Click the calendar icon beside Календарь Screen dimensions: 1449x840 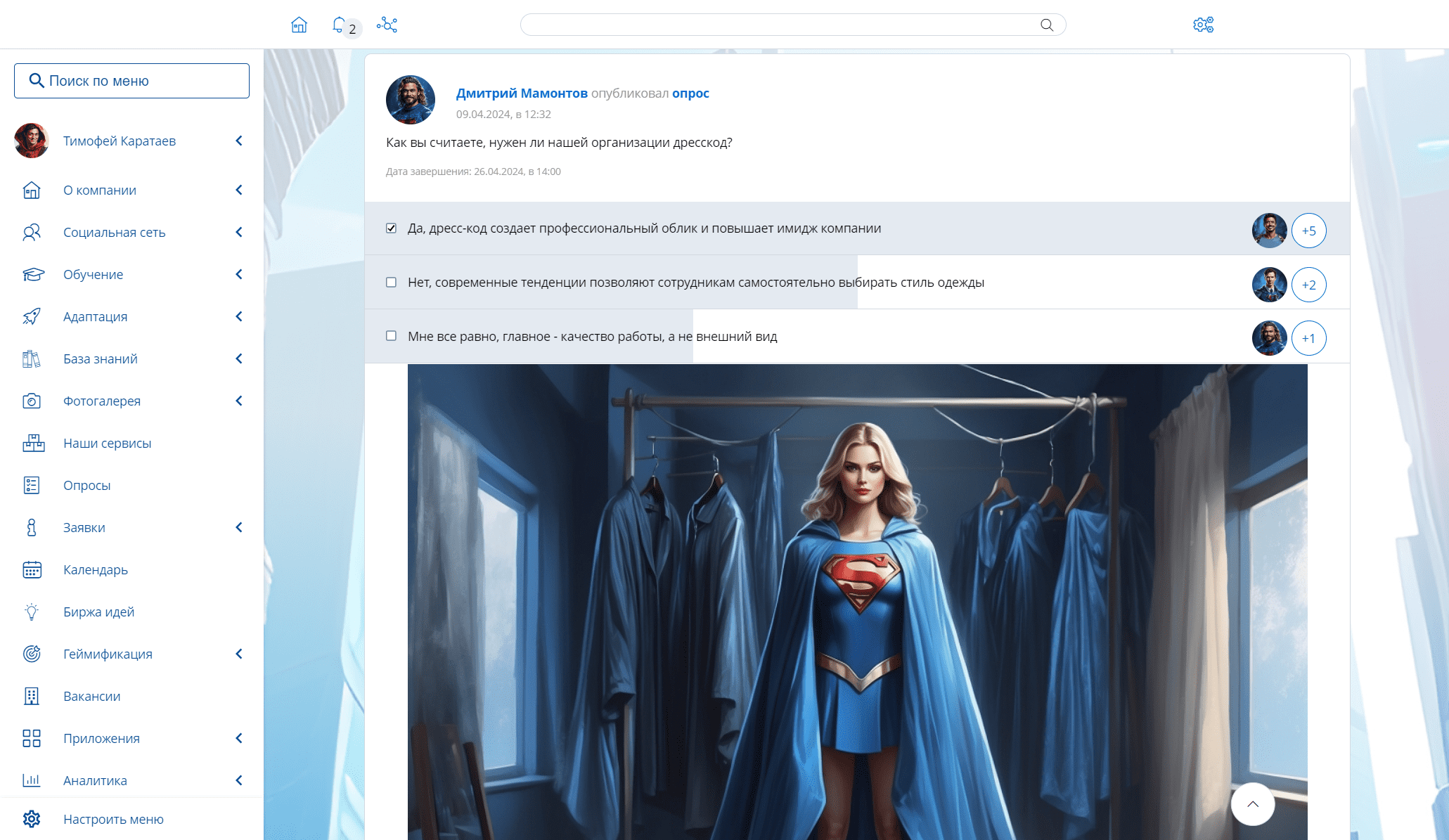click(x=32, y=569)
